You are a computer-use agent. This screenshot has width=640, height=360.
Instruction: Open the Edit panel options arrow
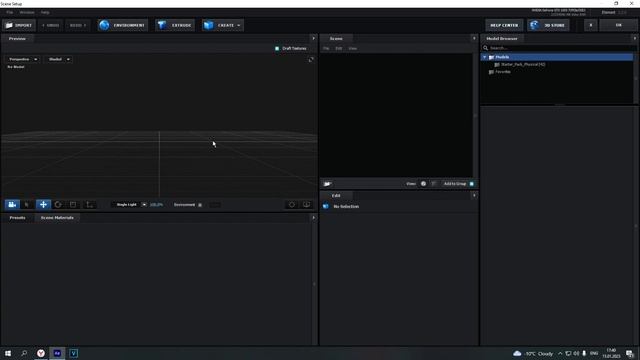[x=474, y=196]
